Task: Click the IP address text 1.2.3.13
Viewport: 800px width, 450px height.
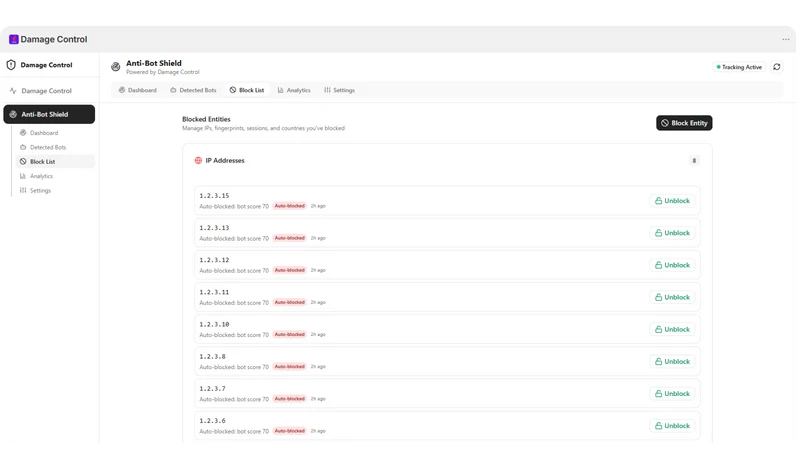Action: tap(214, 228)
